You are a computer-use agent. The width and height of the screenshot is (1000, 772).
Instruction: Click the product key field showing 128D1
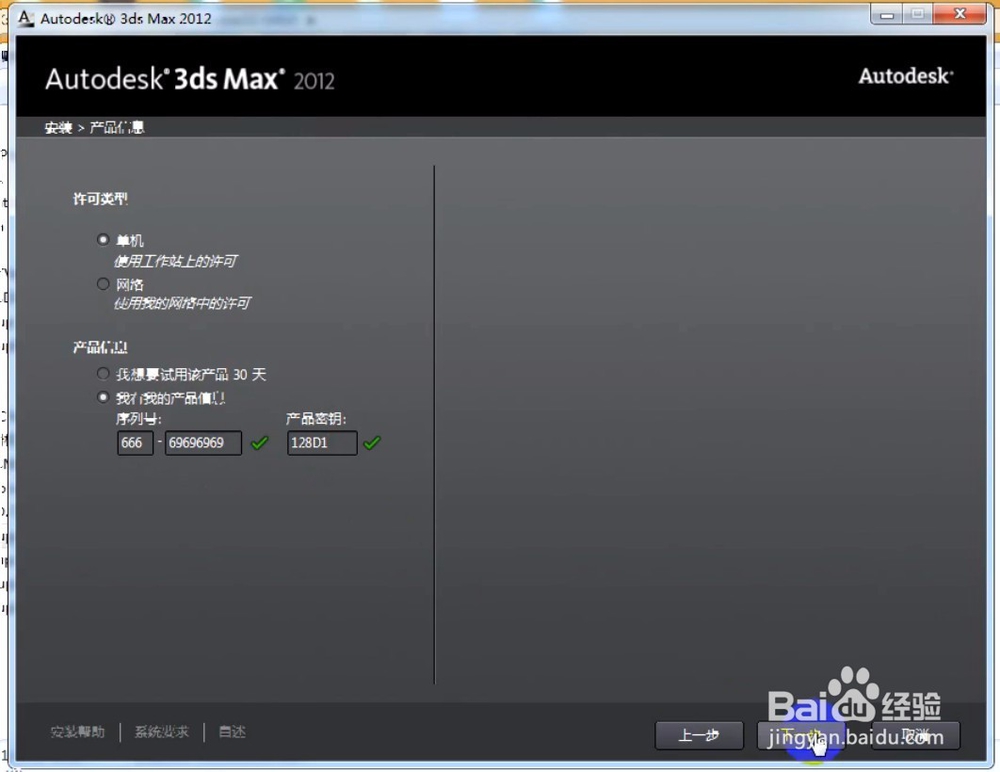click(321, 443)
